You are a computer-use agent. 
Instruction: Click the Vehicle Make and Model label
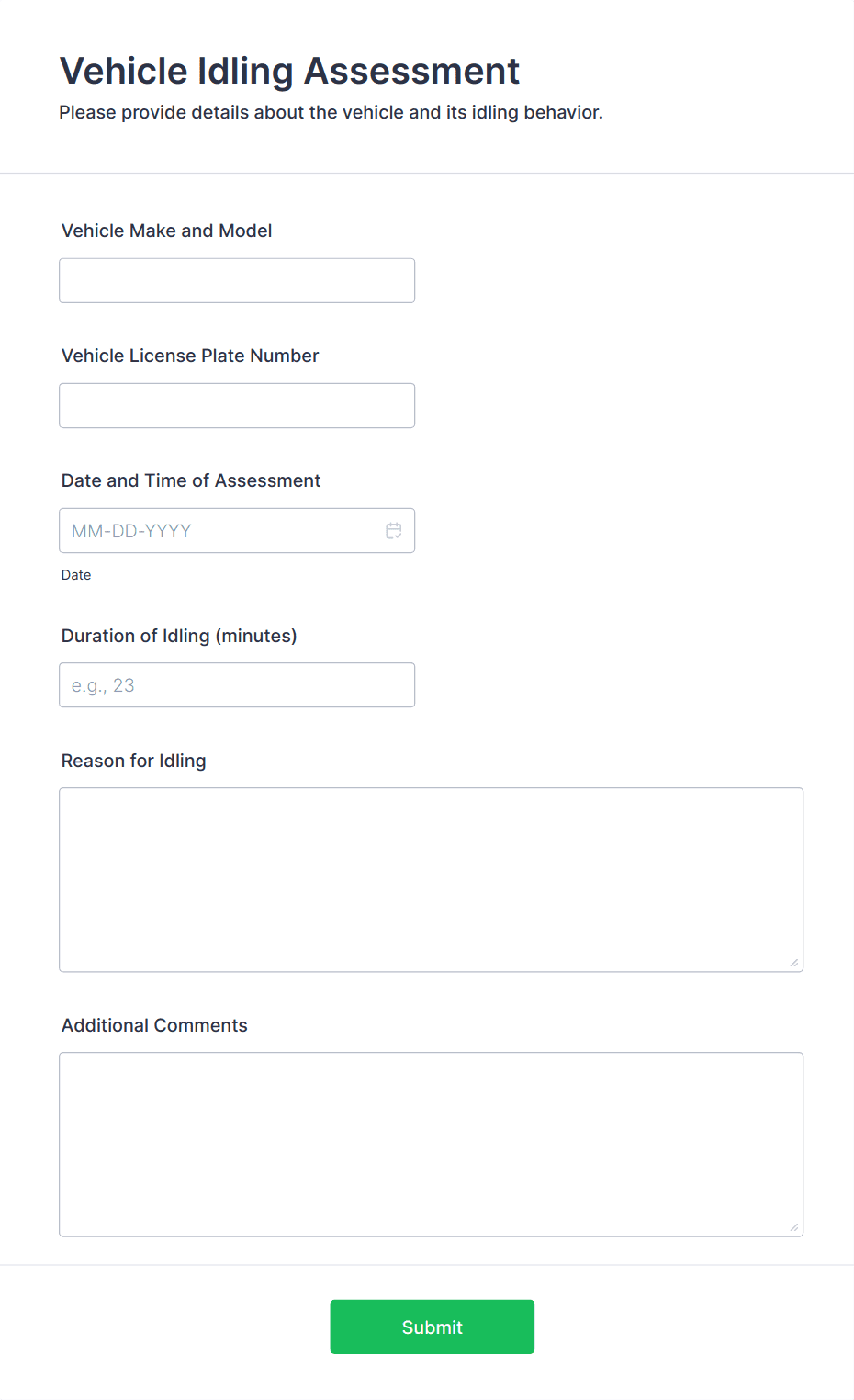tap(166, 231)
